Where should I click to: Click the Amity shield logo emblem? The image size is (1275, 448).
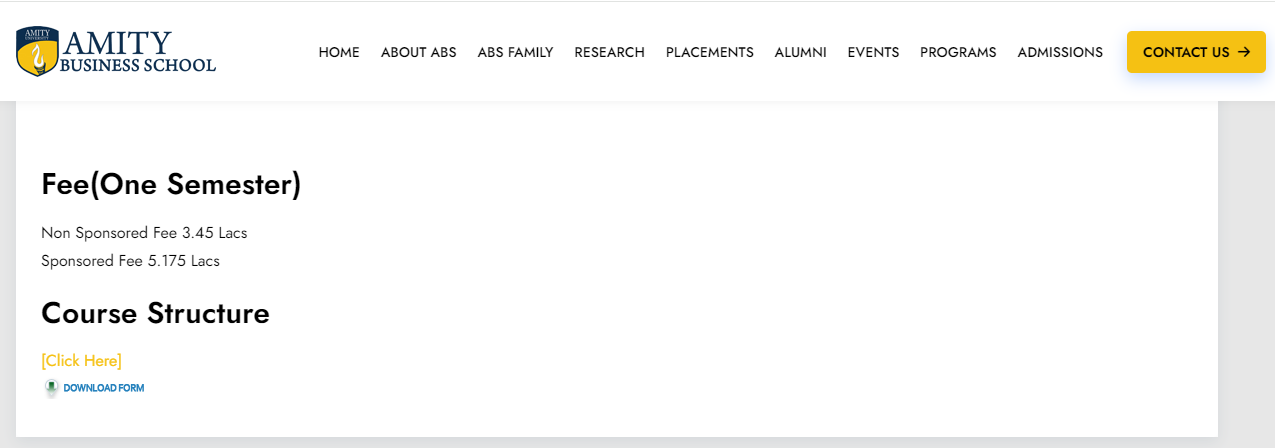click(x=37, y=52)
